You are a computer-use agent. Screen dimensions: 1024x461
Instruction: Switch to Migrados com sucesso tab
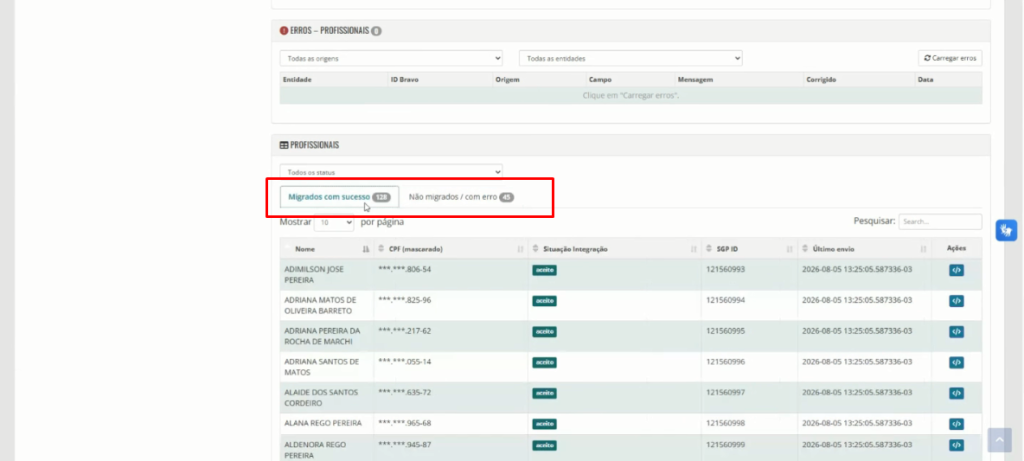[x=339, y=197]
